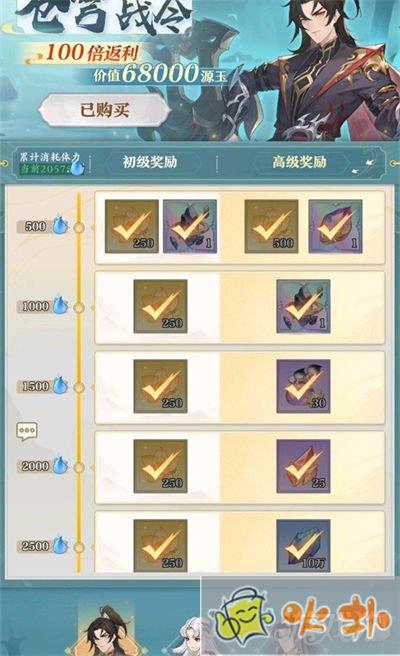Viewport: 400px width, 656px height.
Task: Click the 500 tier basic dark shard reward
Action: click(x=190, y=226)
